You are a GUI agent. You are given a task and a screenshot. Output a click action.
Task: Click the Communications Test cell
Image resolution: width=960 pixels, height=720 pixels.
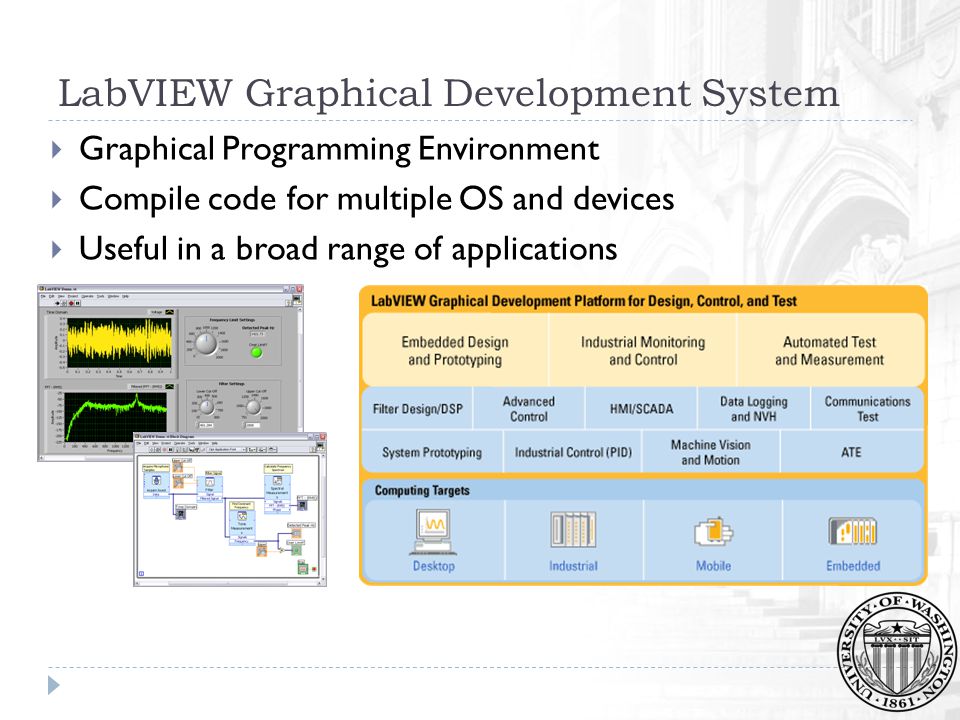[867, 408]
